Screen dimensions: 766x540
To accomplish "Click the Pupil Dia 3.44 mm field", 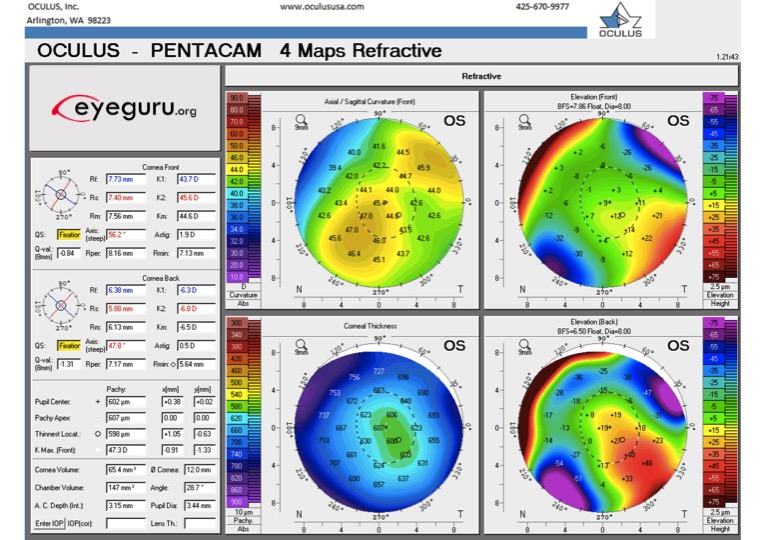I will click(200, 505).
